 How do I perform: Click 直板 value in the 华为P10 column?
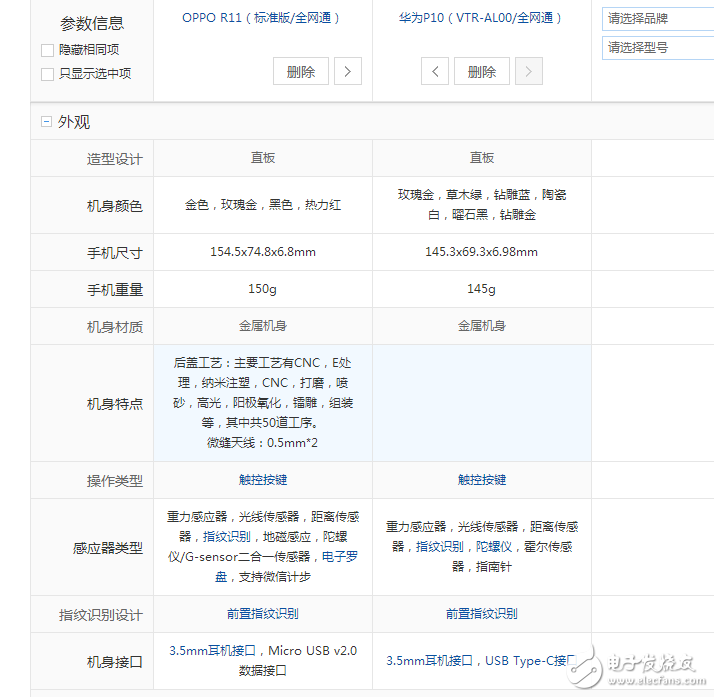click(x=482, y=158)
